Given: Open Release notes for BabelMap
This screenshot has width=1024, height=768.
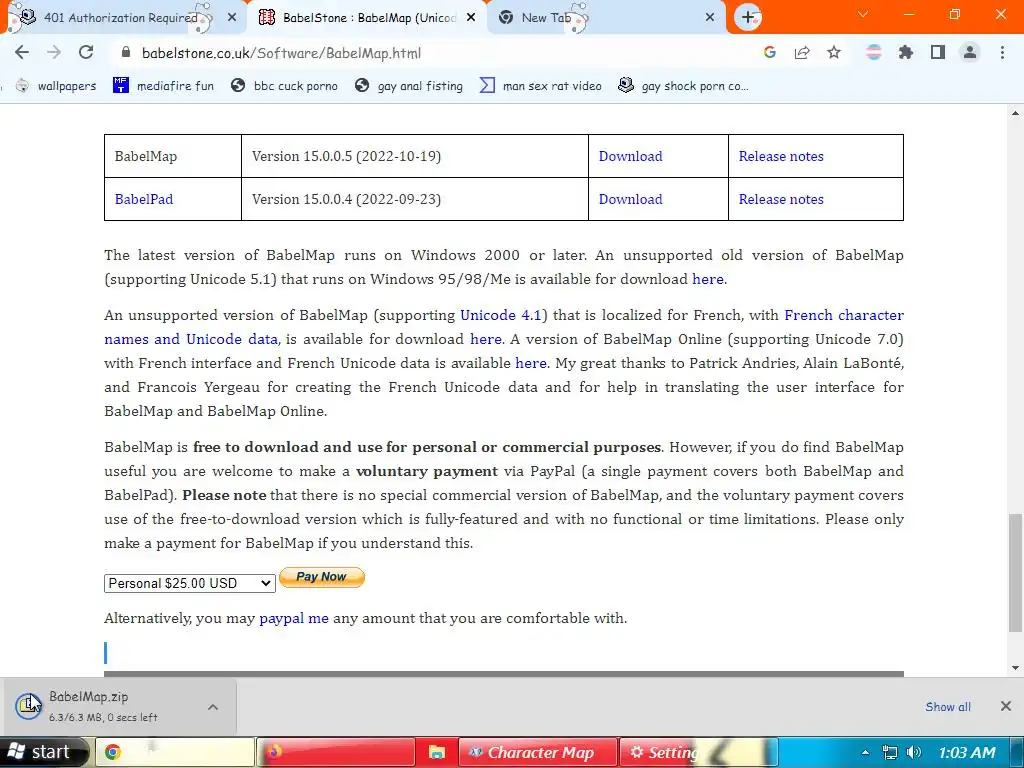Looking at the screenshot, I should click(x=781, y=156).
